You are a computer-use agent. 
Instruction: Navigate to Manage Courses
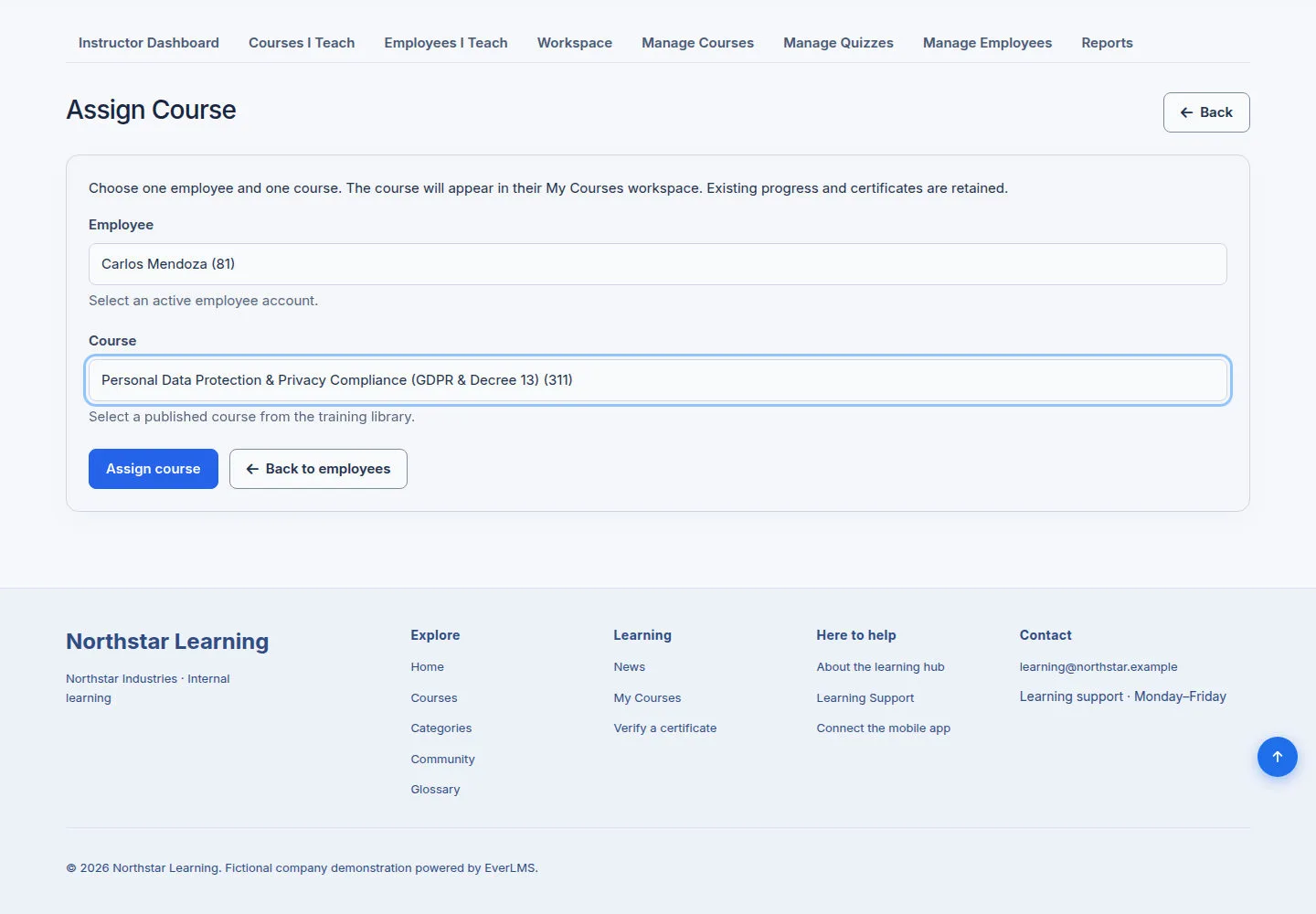(x=697, y=43)
